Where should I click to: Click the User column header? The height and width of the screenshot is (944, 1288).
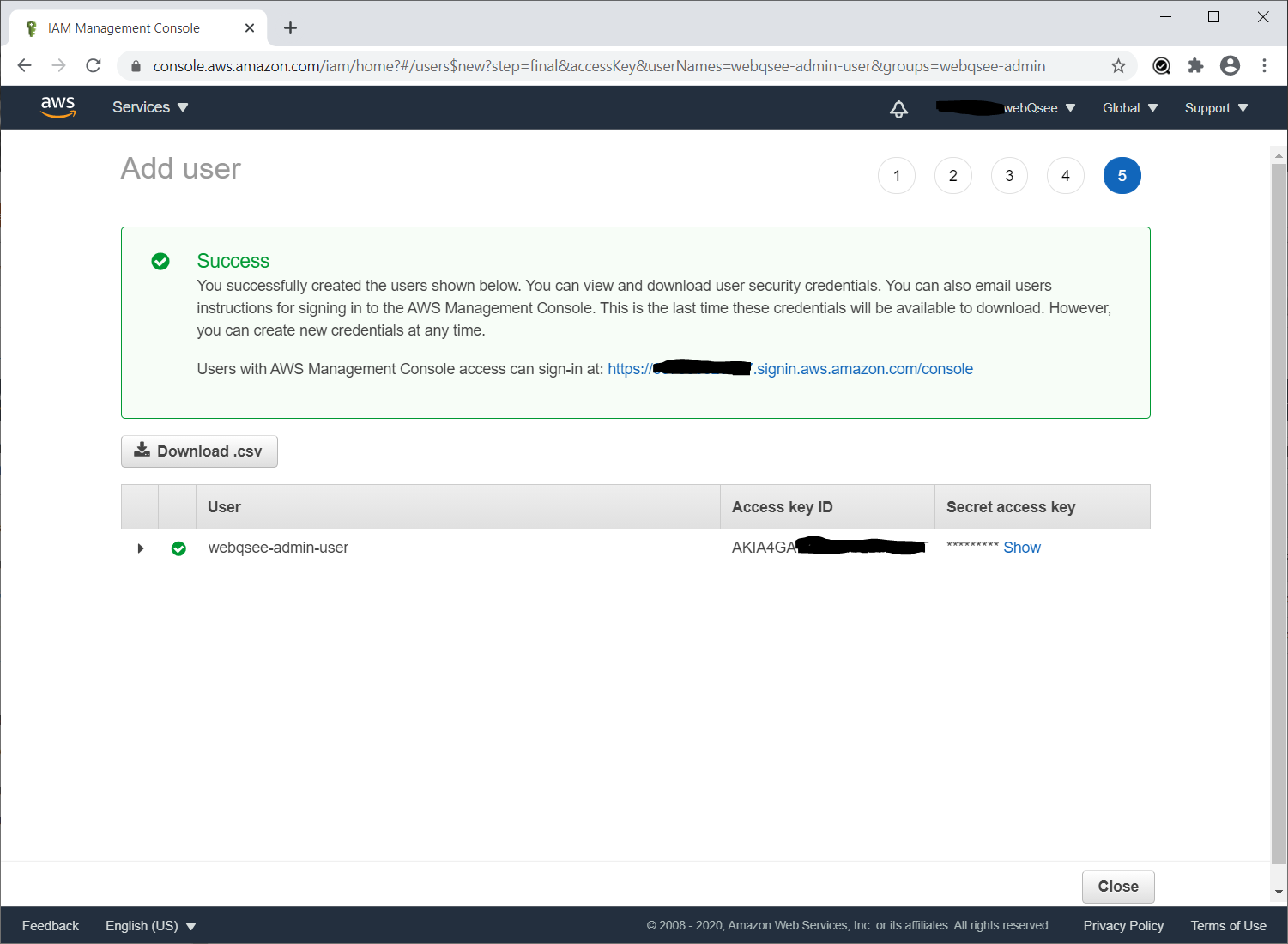click(458, 507)
